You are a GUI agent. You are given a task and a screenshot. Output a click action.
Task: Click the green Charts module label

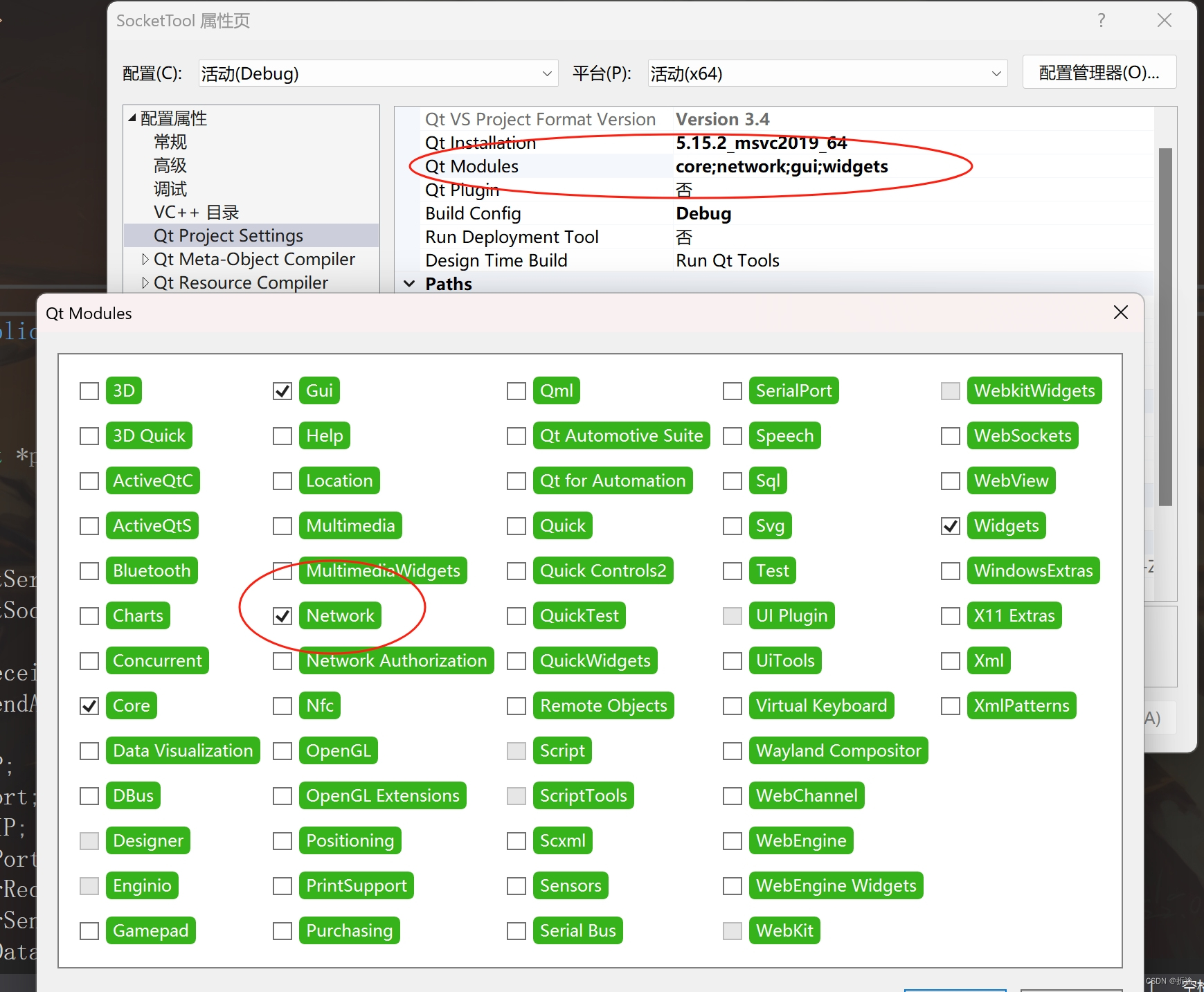[138, 615]
